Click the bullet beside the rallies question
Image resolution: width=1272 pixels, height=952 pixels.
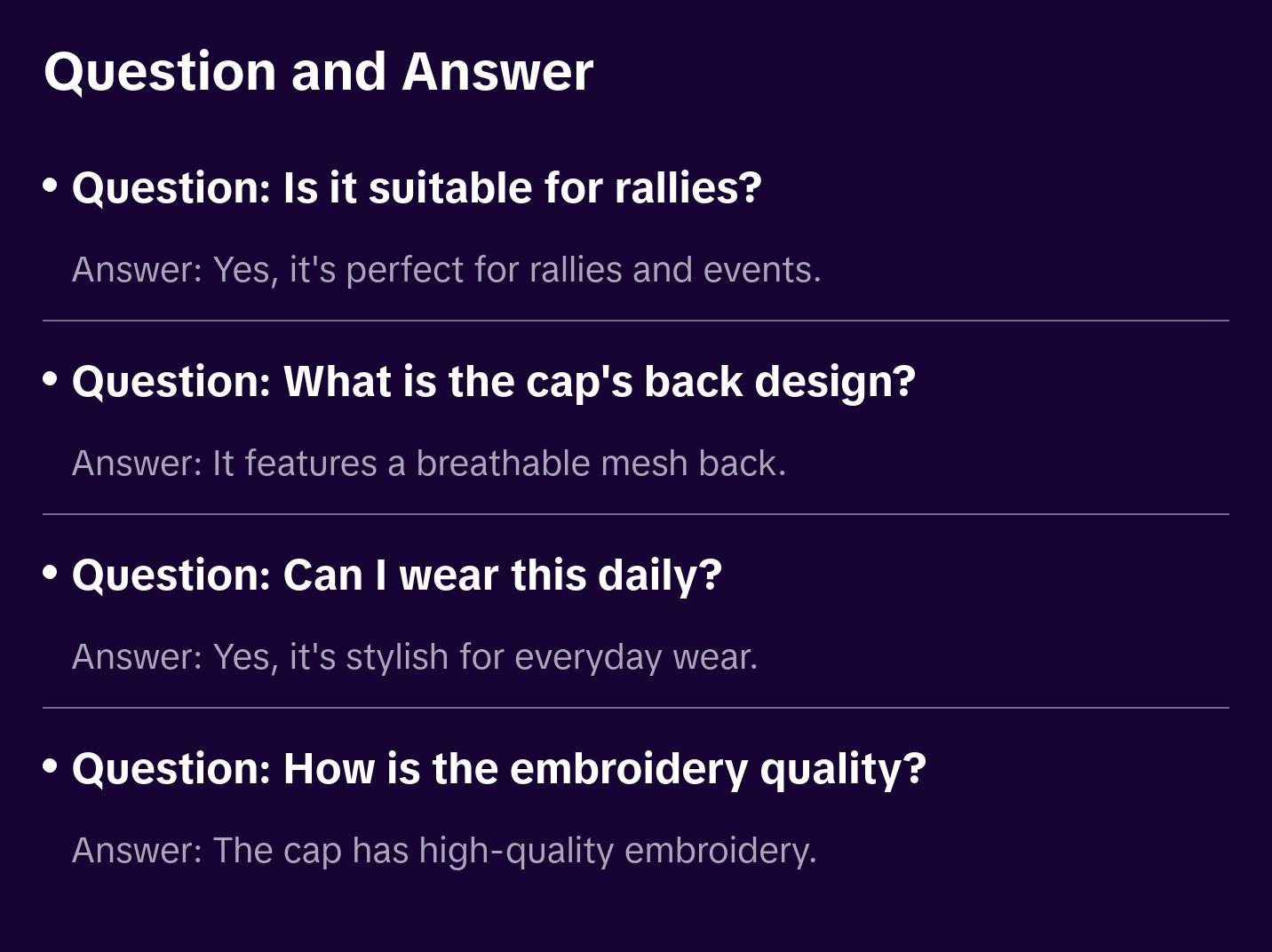click(51, 186)
